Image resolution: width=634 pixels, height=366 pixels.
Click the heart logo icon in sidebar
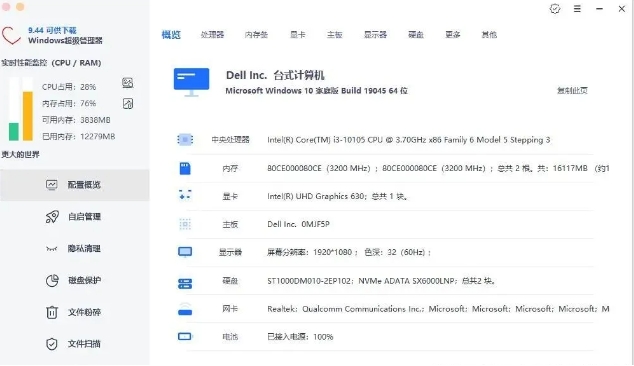(11, 36)
